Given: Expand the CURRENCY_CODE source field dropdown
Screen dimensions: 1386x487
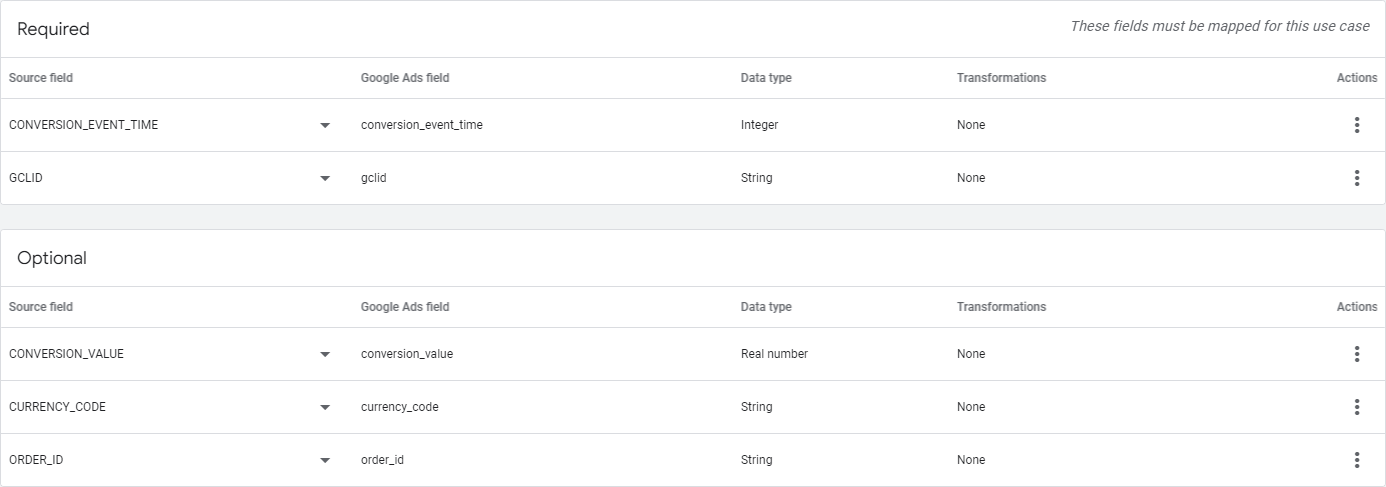Looking at the screenshot, I should pos(325,408).
